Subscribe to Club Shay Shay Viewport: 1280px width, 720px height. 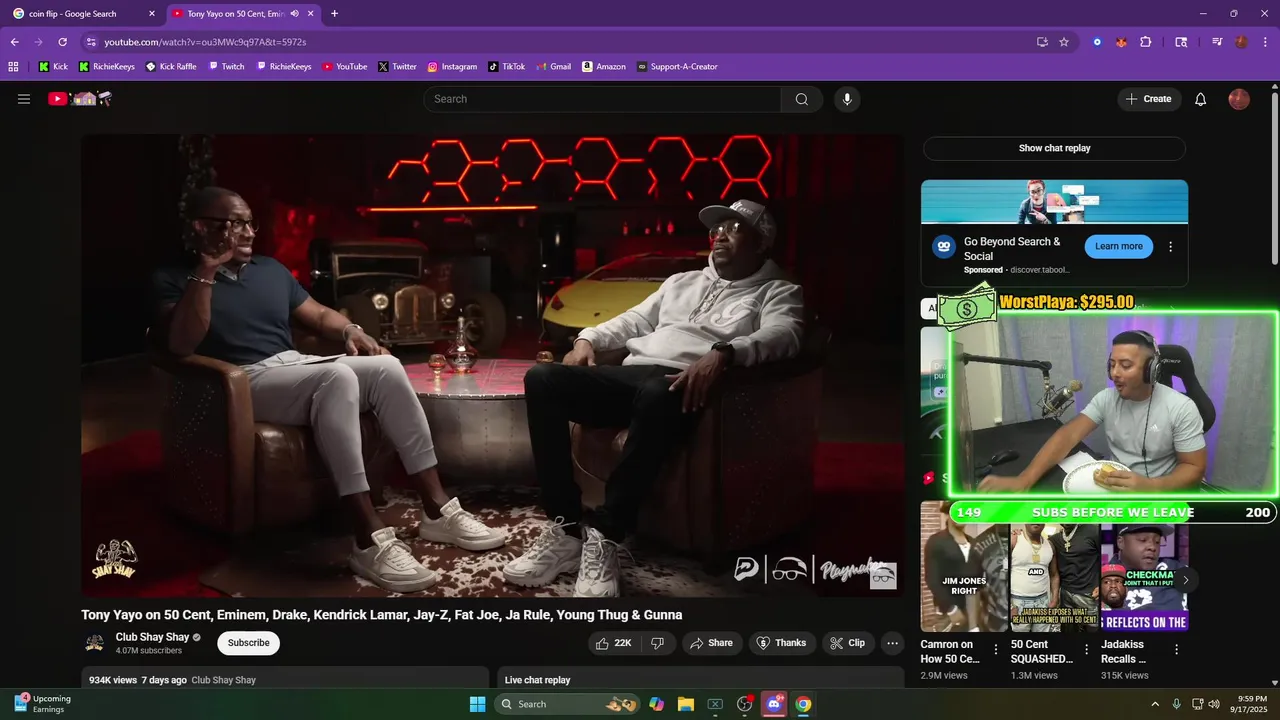click(248, 643)
